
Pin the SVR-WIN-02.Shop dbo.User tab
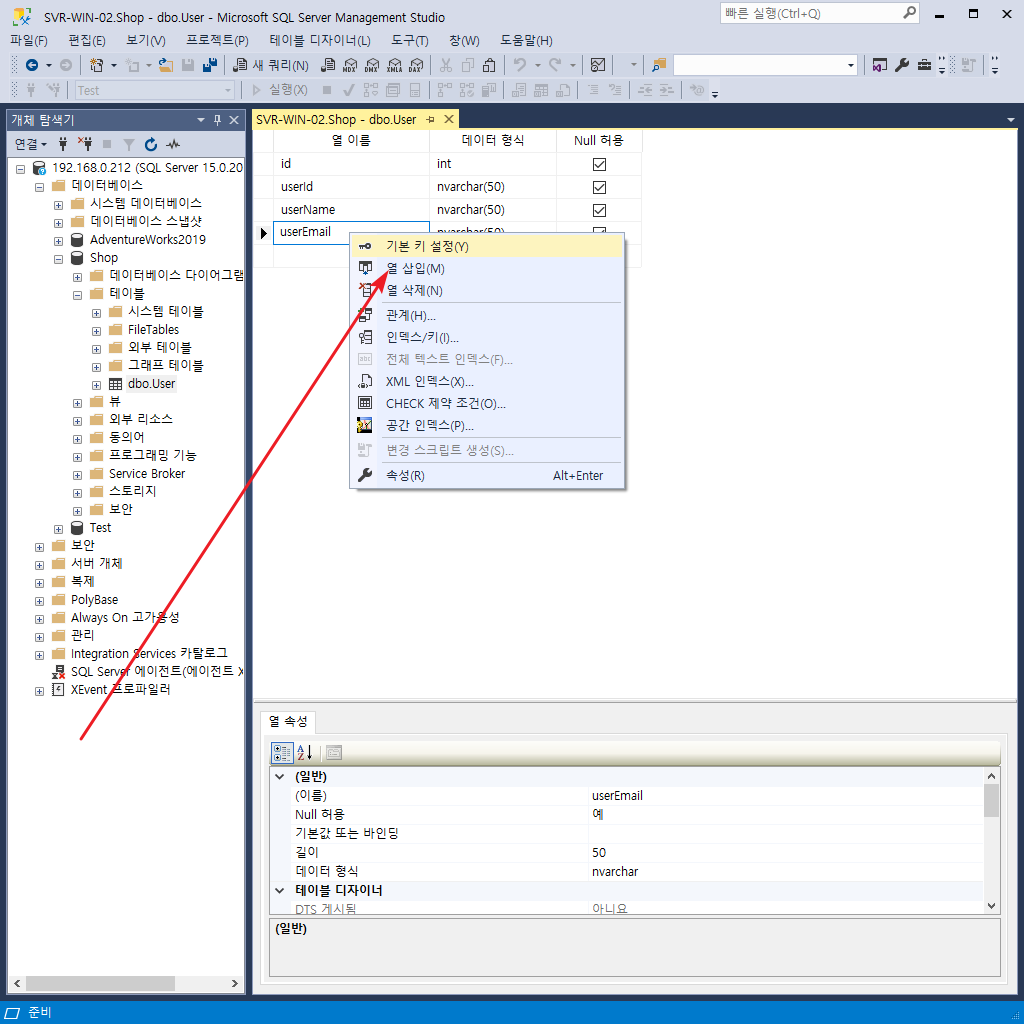pos(430,120)
